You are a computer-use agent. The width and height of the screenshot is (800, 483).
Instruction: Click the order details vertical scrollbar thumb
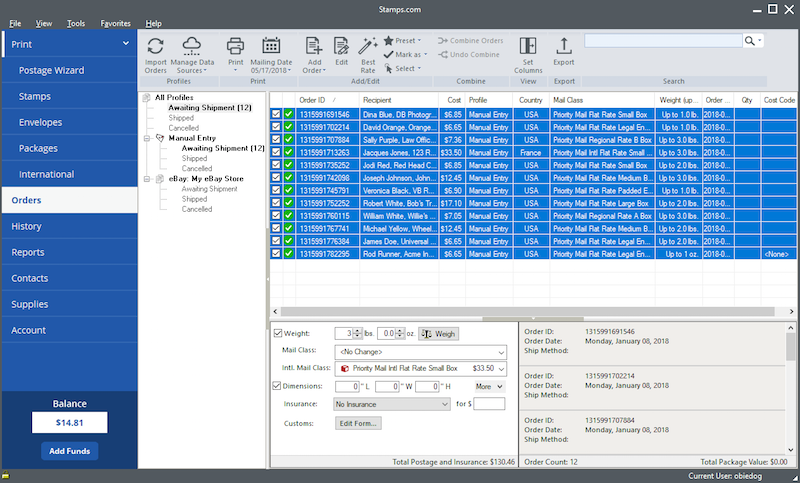coord(790,345)
